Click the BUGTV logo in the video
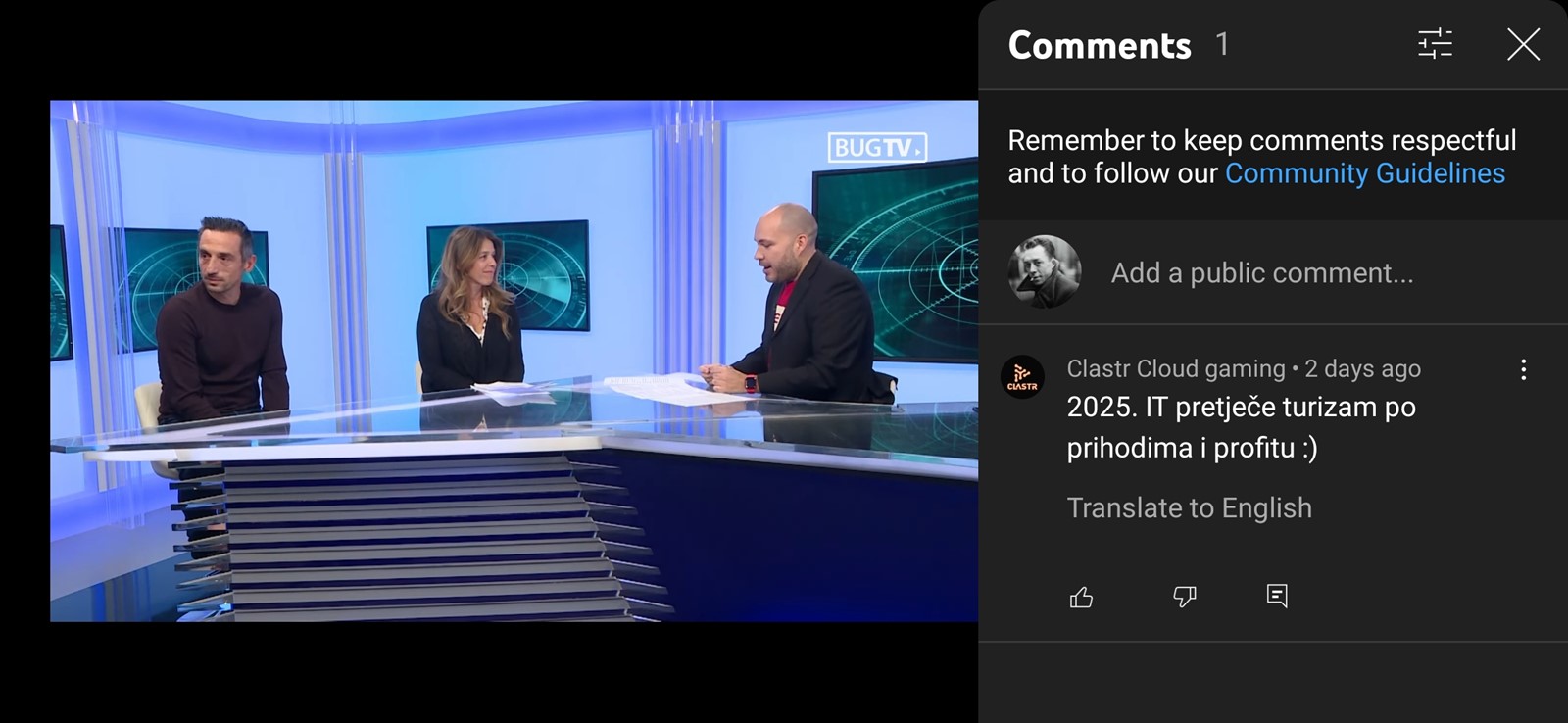The width and height of the screenshot is (1568, 723). [x=877, y=148]
